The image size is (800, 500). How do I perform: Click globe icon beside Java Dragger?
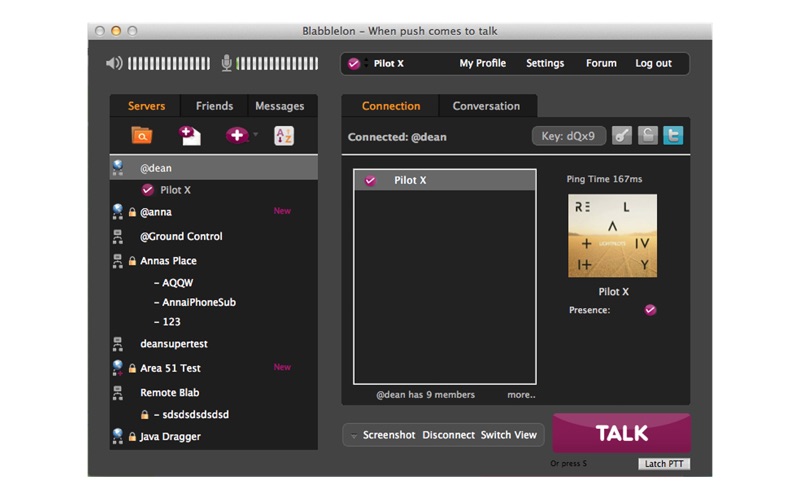[118, 436]
